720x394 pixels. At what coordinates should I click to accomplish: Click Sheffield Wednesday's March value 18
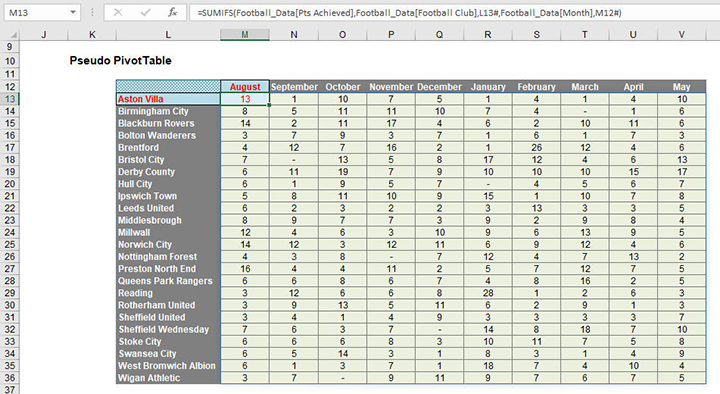click(x=585, y=330)
